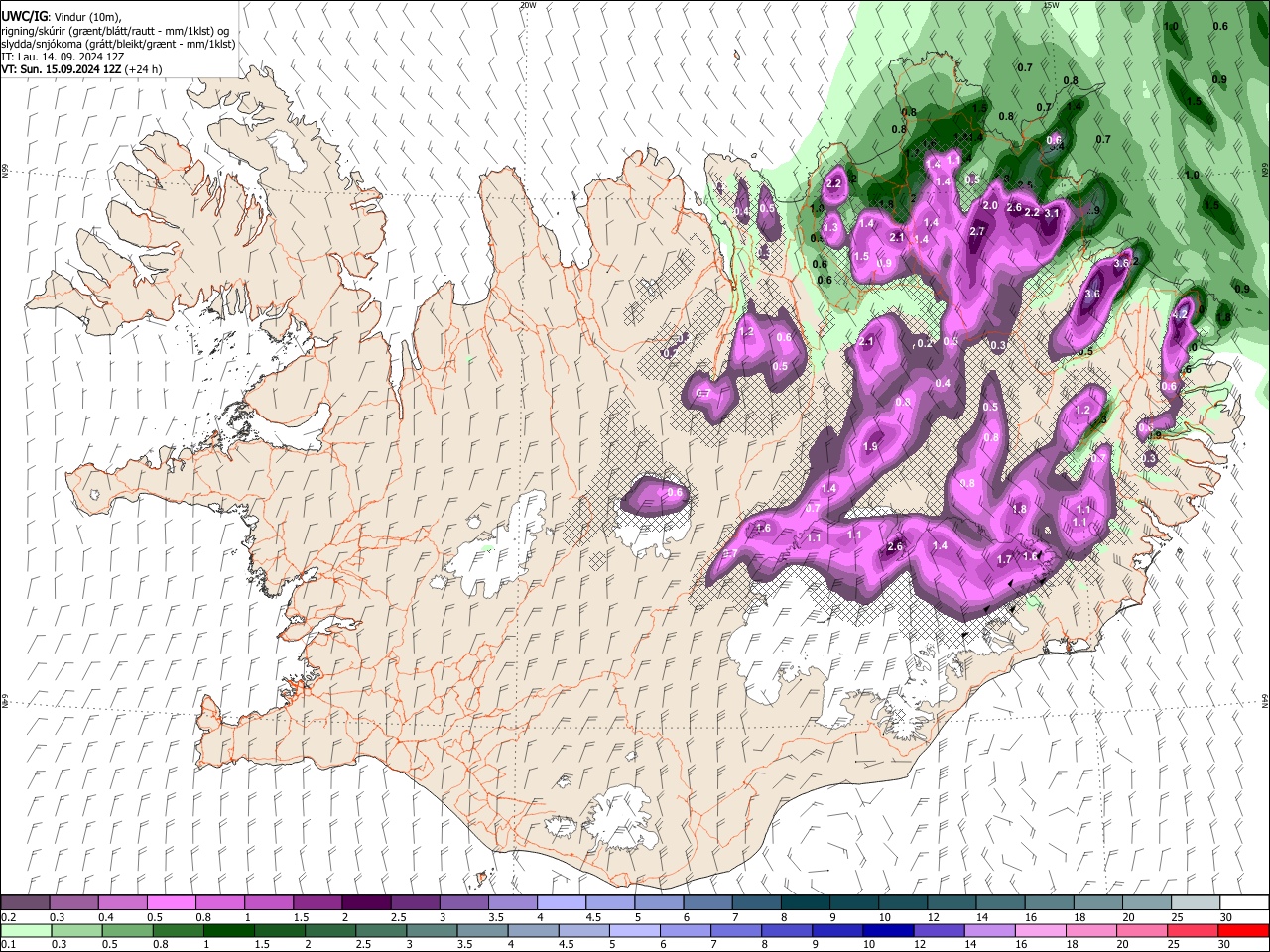Click the '(+24 h)' forecast offset text
This screenshot has width=1270, height=952.
coord(144,69)
